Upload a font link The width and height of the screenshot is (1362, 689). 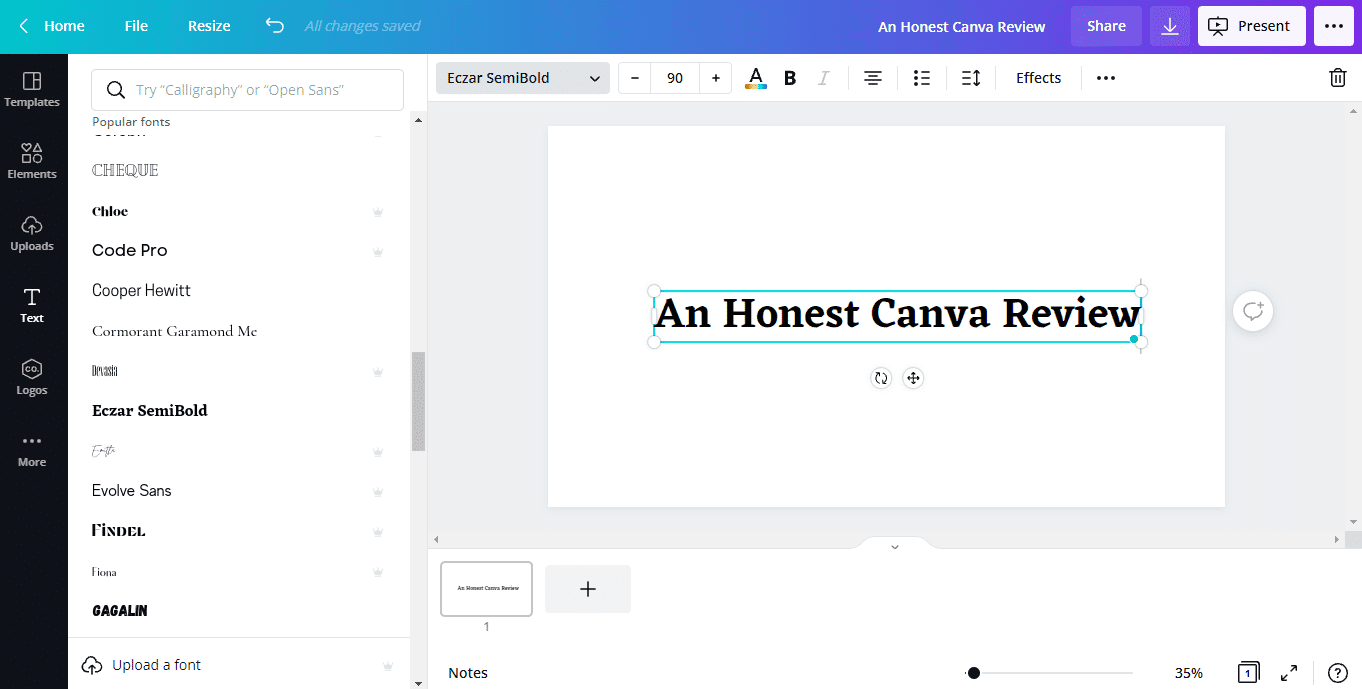pyautogui.click(x=157, y=665)
